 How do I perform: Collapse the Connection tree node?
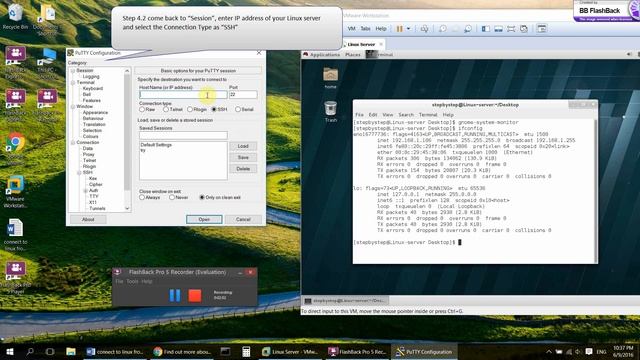73,142
